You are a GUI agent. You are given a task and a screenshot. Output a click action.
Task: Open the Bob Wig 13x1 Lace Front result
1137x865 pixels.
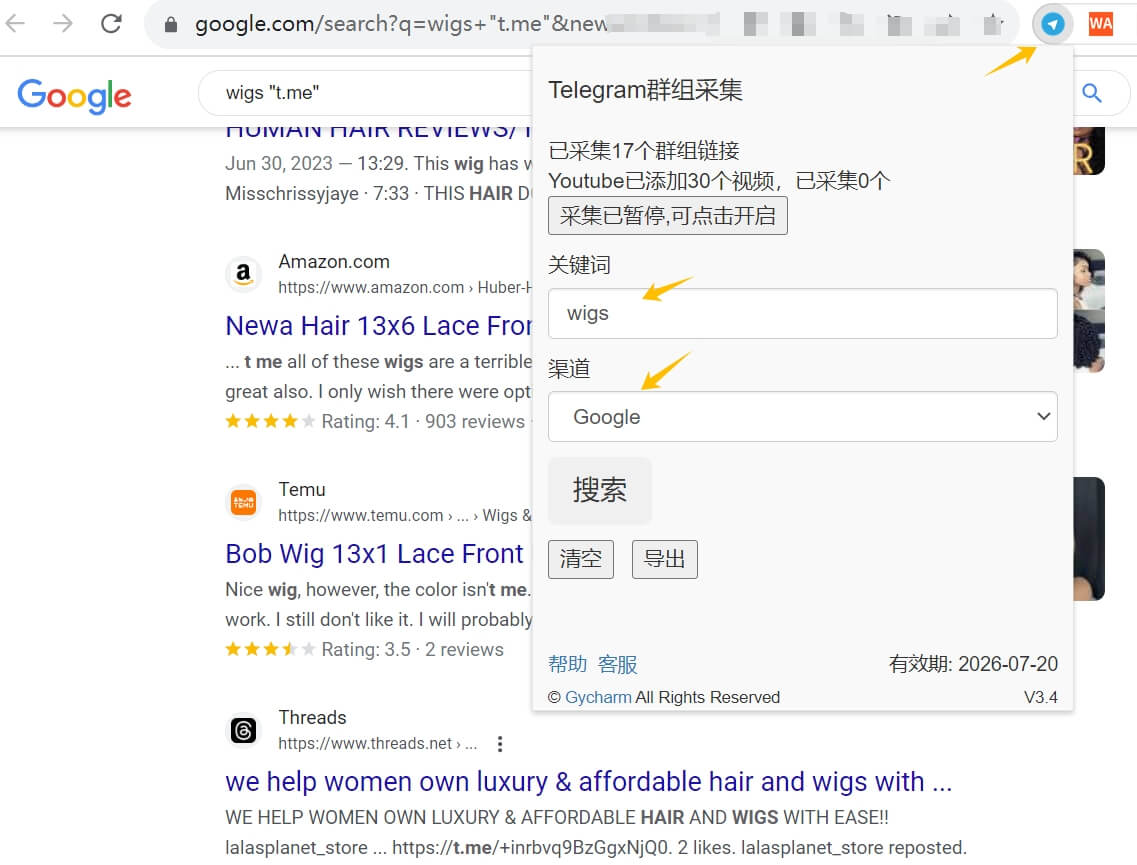[374, 554]
